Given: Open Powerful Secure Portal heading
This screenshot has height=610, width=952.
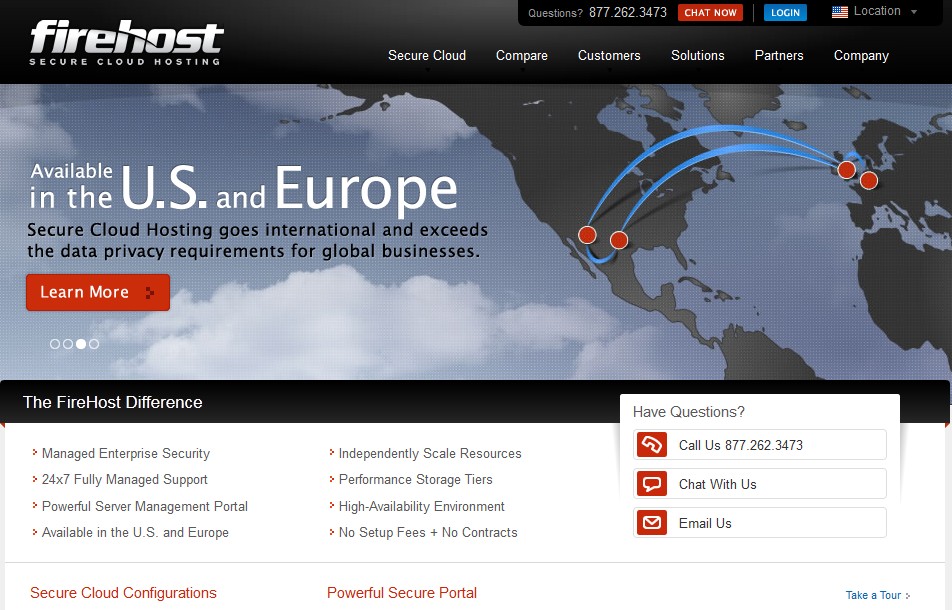Looking at the screenshot, I should [402, 593].
